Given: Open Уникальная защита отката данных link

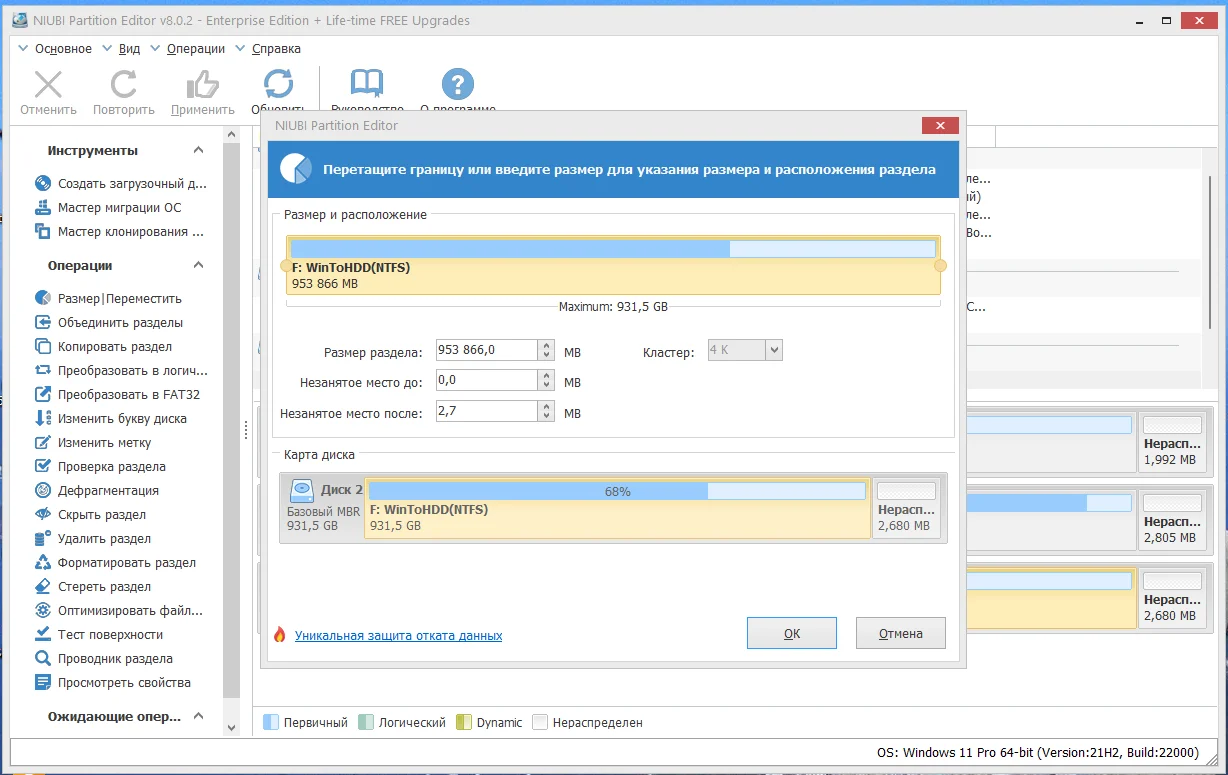Looking at the screenshot, I should pos(398,635).
